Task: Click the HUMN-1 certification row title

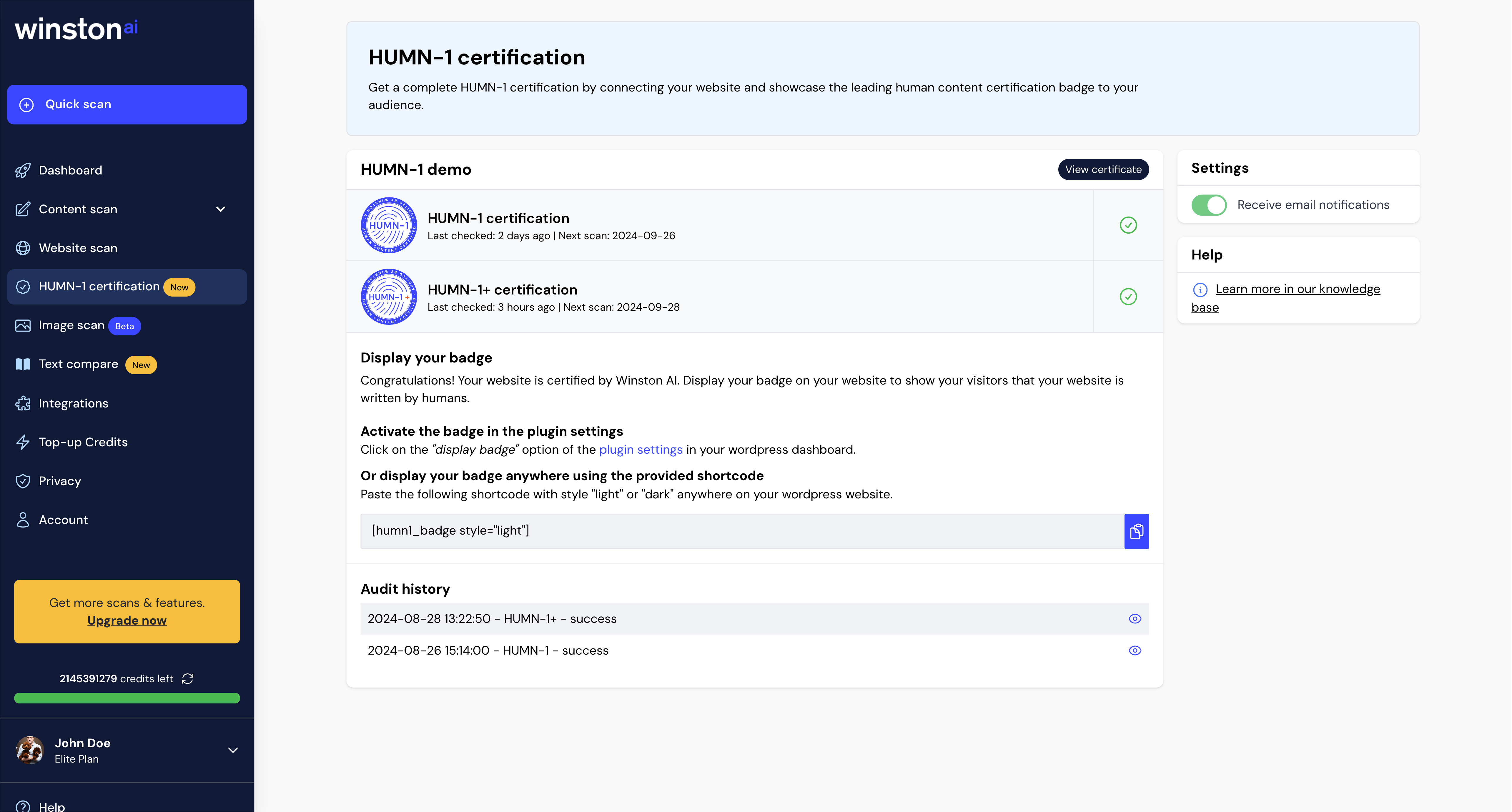Action: (498, 218)
